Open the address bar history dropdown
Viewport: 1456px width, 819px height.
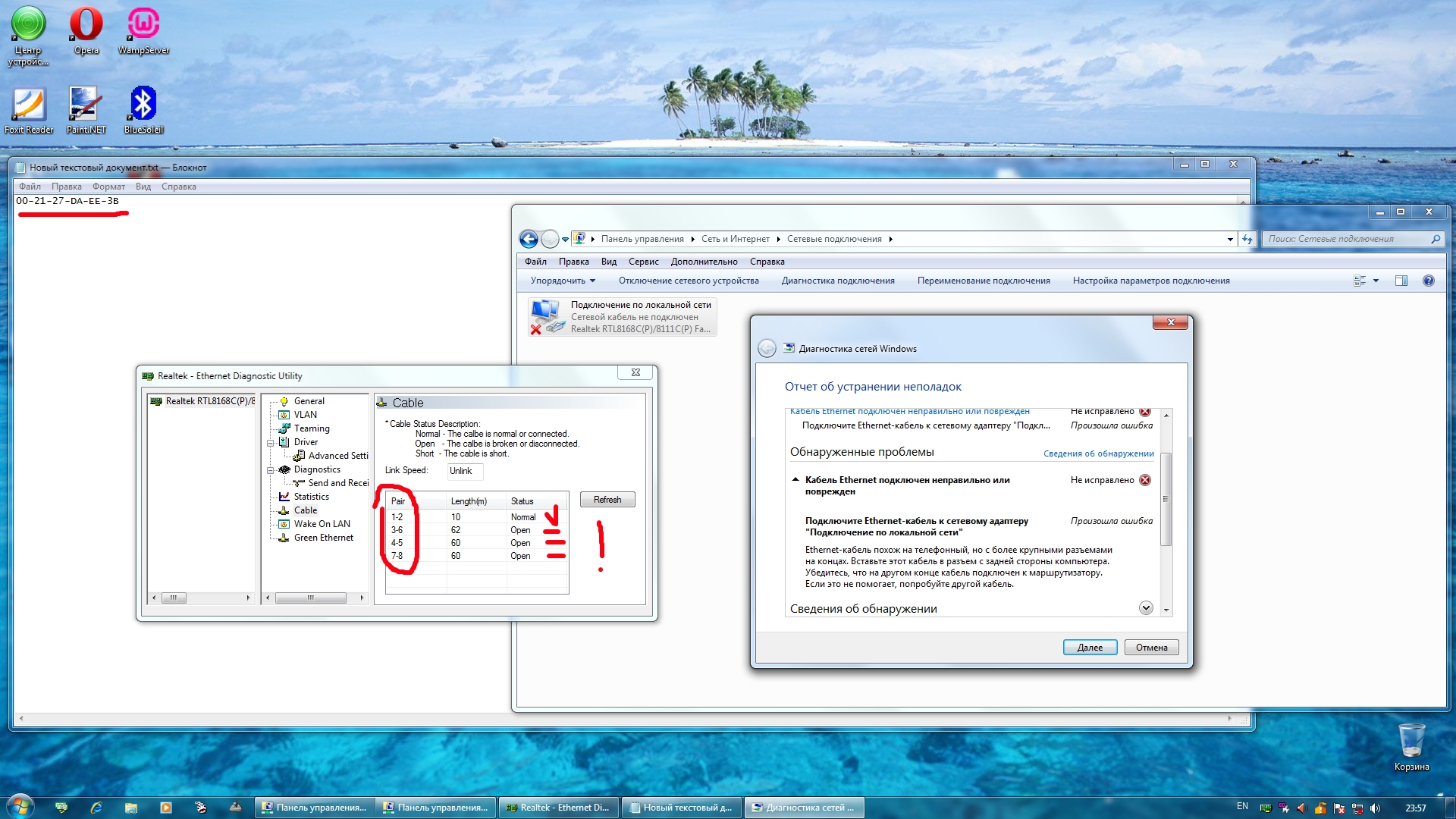coord(1230,240)
